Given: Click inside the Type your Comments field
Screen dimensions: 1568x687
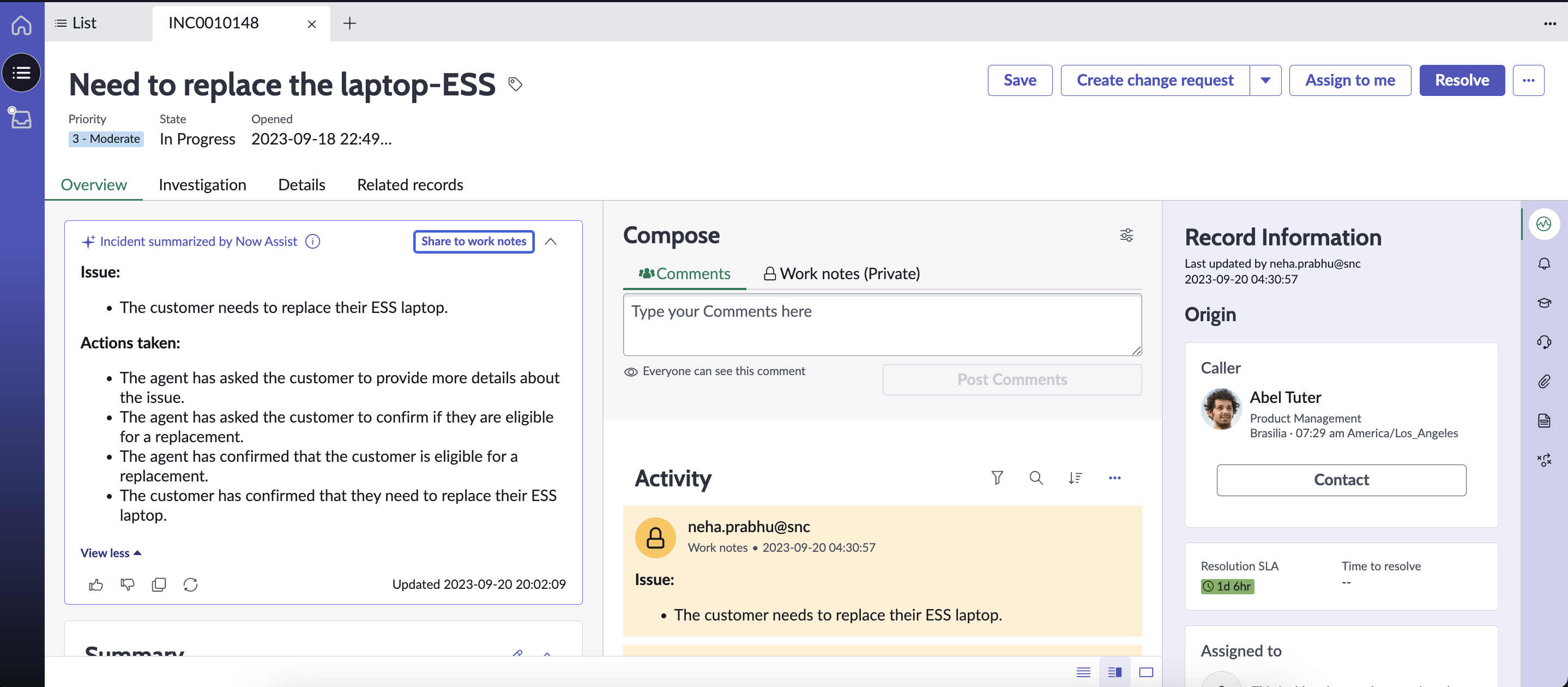Looking at the screenshot, I should pos(882,324).
